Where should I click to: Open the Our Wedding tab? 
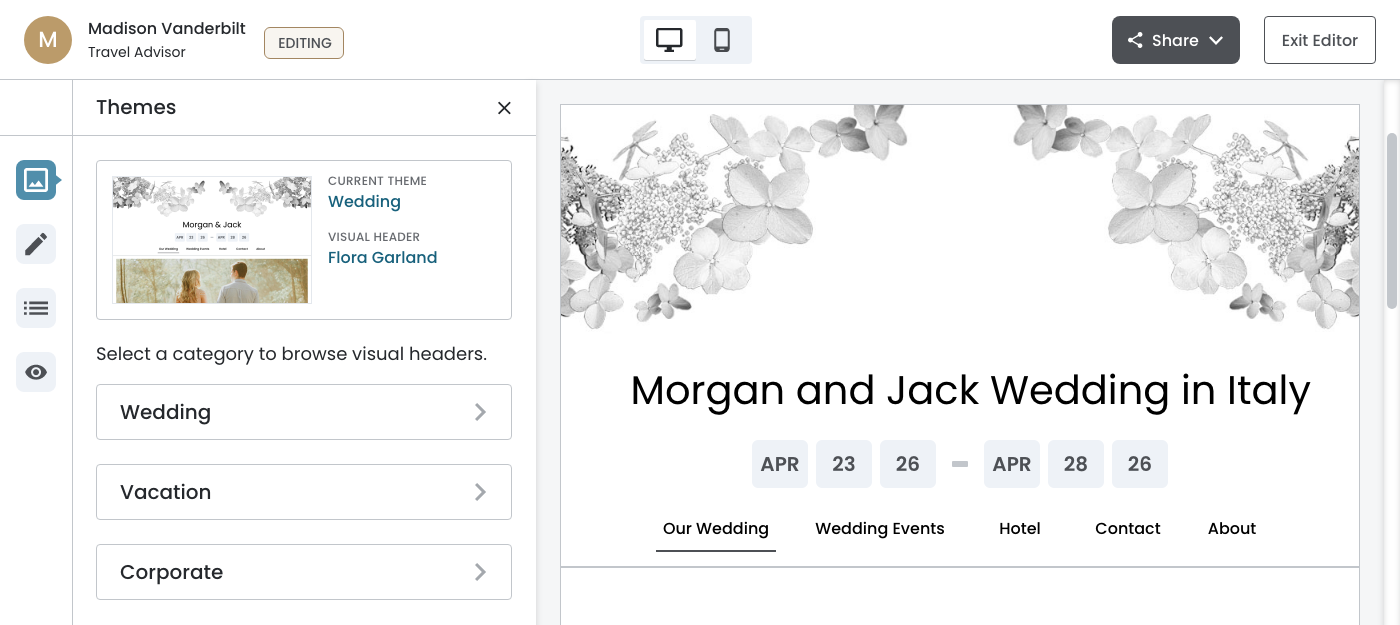716,529
